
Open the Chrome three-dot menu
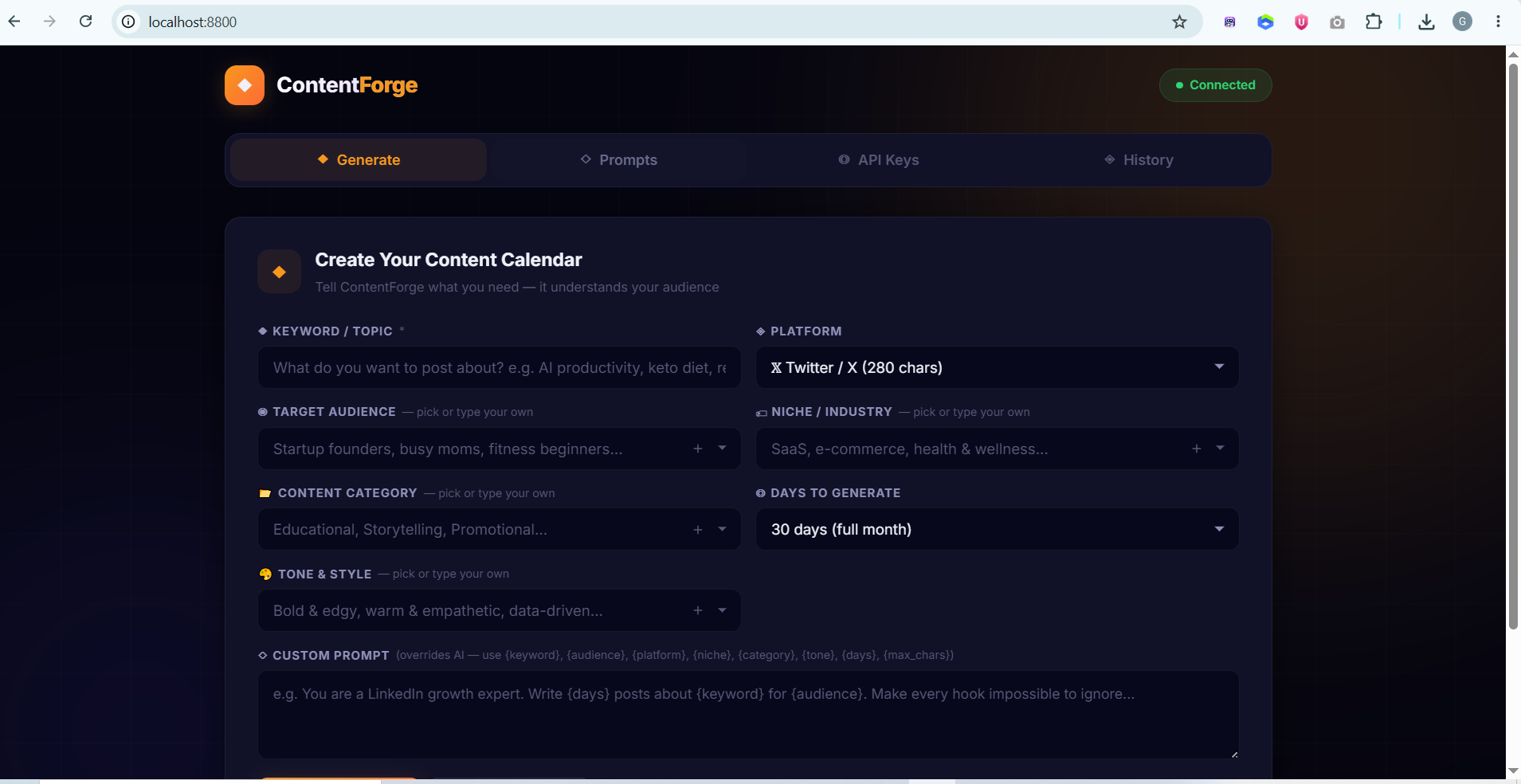click(x=1498, y=22)
